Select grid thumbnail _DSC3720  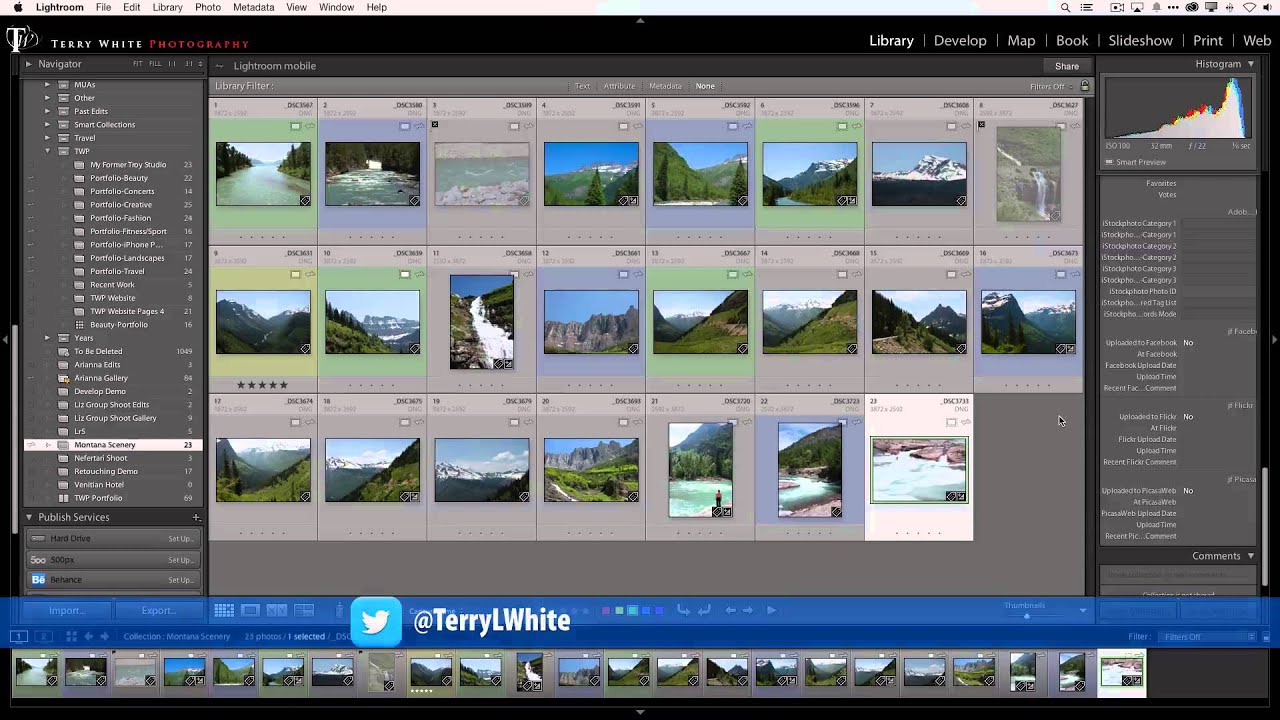(700, 470)
